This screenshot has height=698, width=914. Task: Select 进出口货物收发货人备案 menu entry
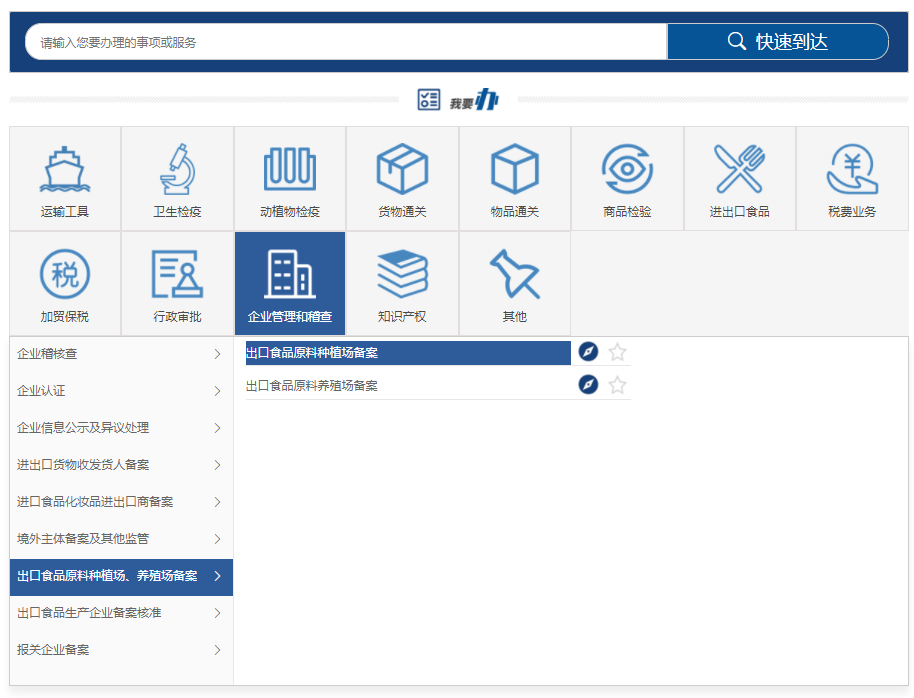coord(120,465)
